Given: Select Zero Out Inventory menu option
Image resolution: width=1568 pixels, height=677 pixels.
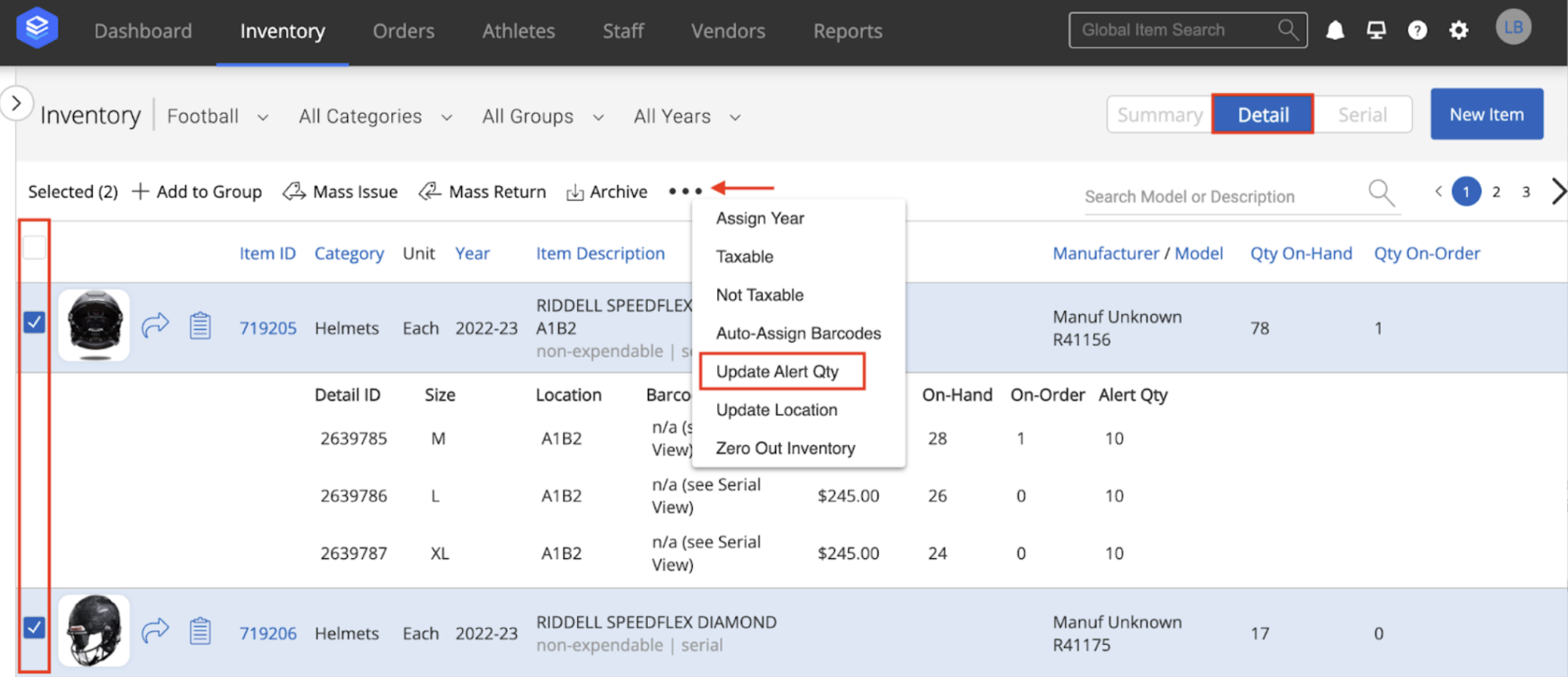Looking at the screenshot, I should point(785,448).
